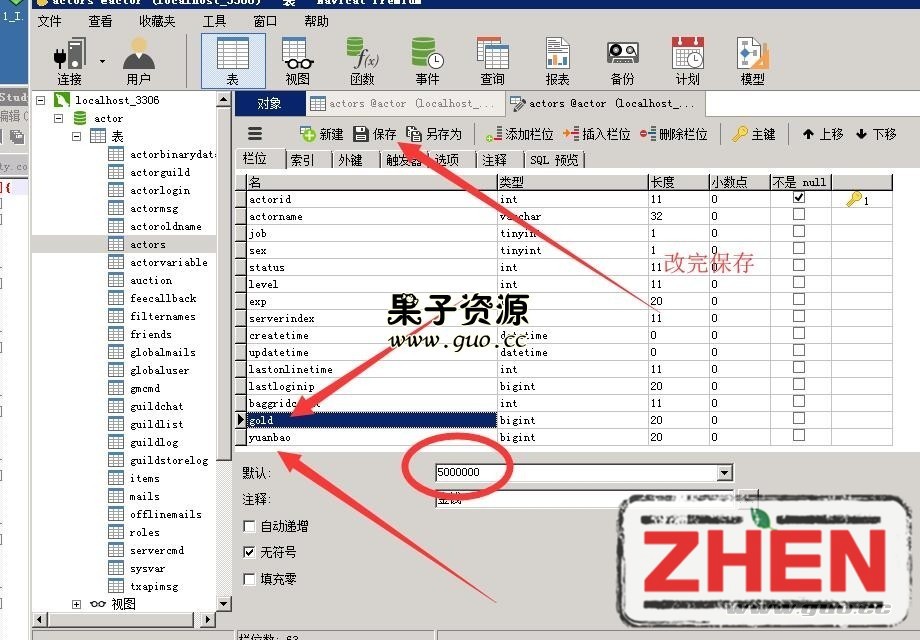Viewport: 920px width, 640px height.
Task: Toggle the 填充零 checkbox
Action: pyautogui.click(x=249, y=579)
